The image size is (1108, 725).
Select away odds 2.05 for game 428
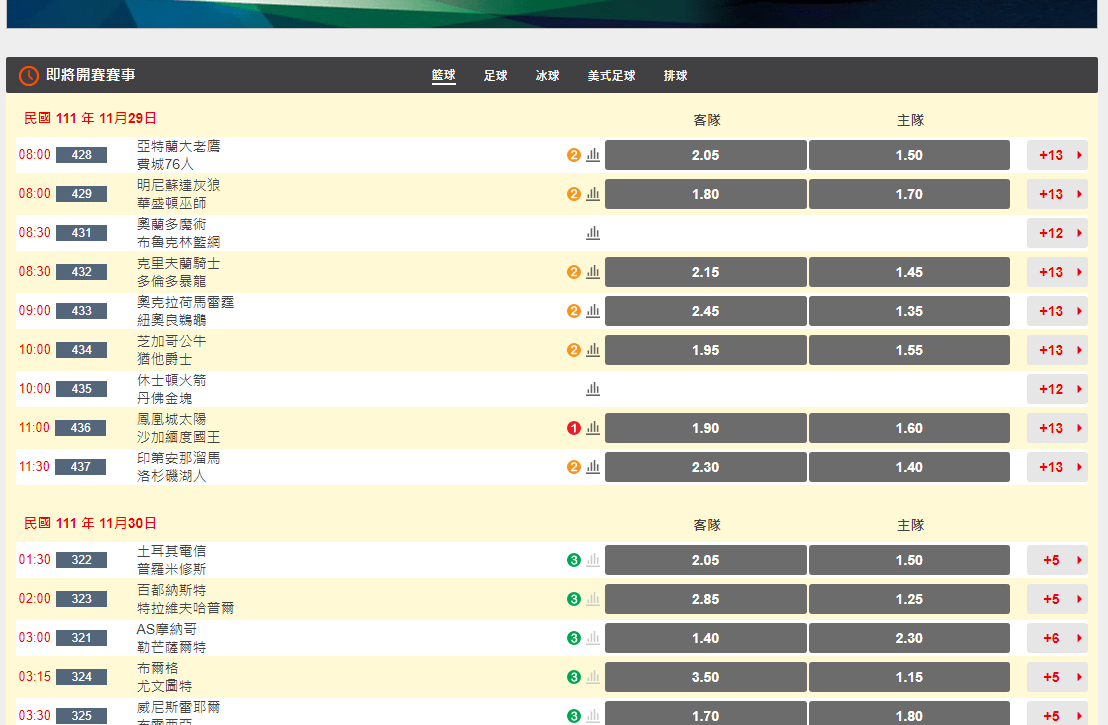[x=705, y=155]
